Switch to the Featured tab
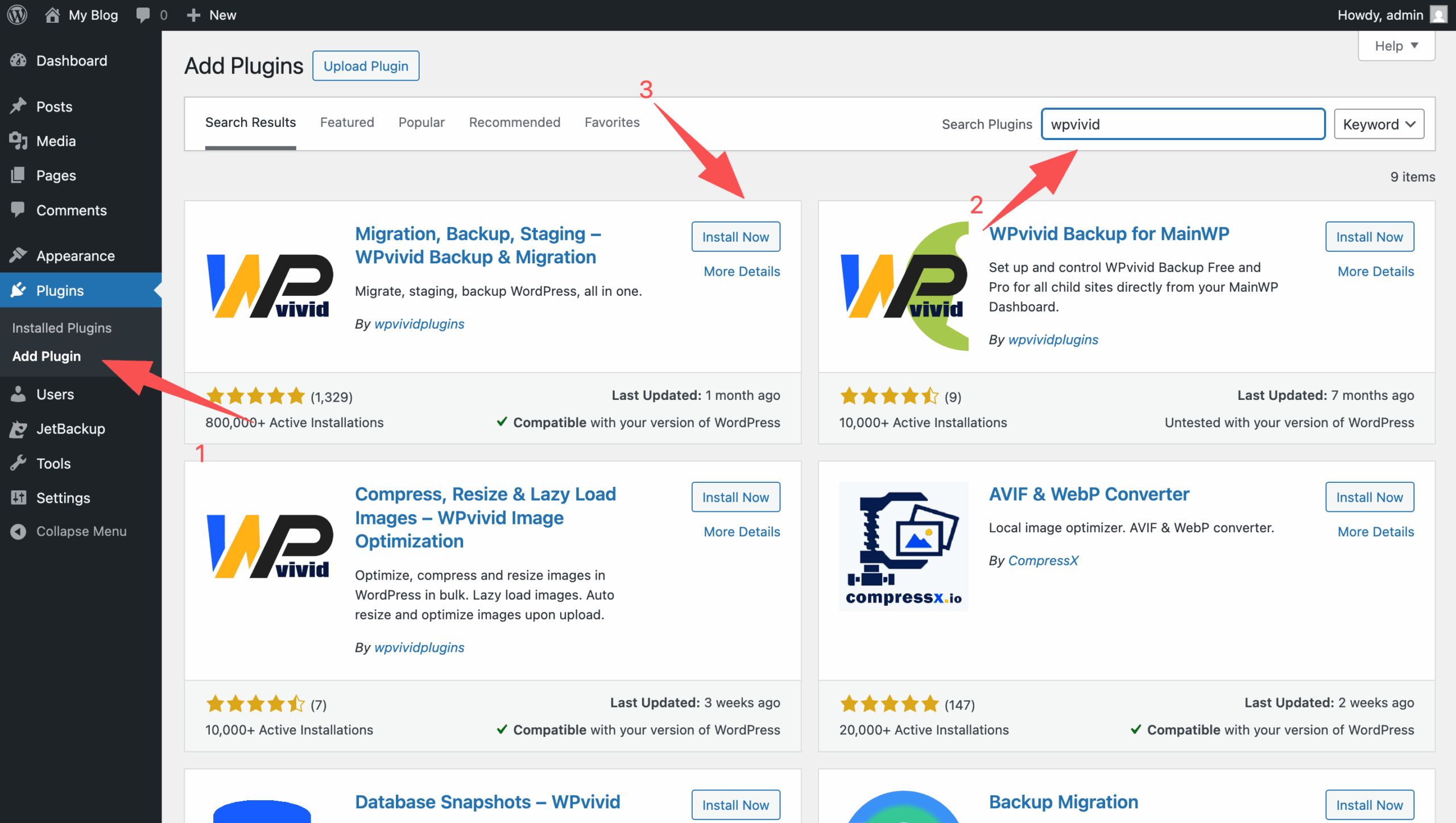The image size is (1456, 823). tap(347, 122)
